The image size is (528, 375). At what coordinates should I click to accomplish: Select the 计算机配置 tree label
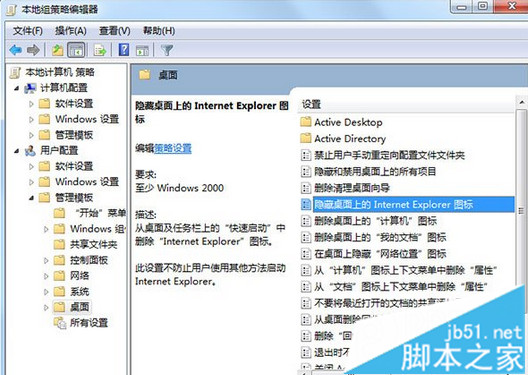64,88
